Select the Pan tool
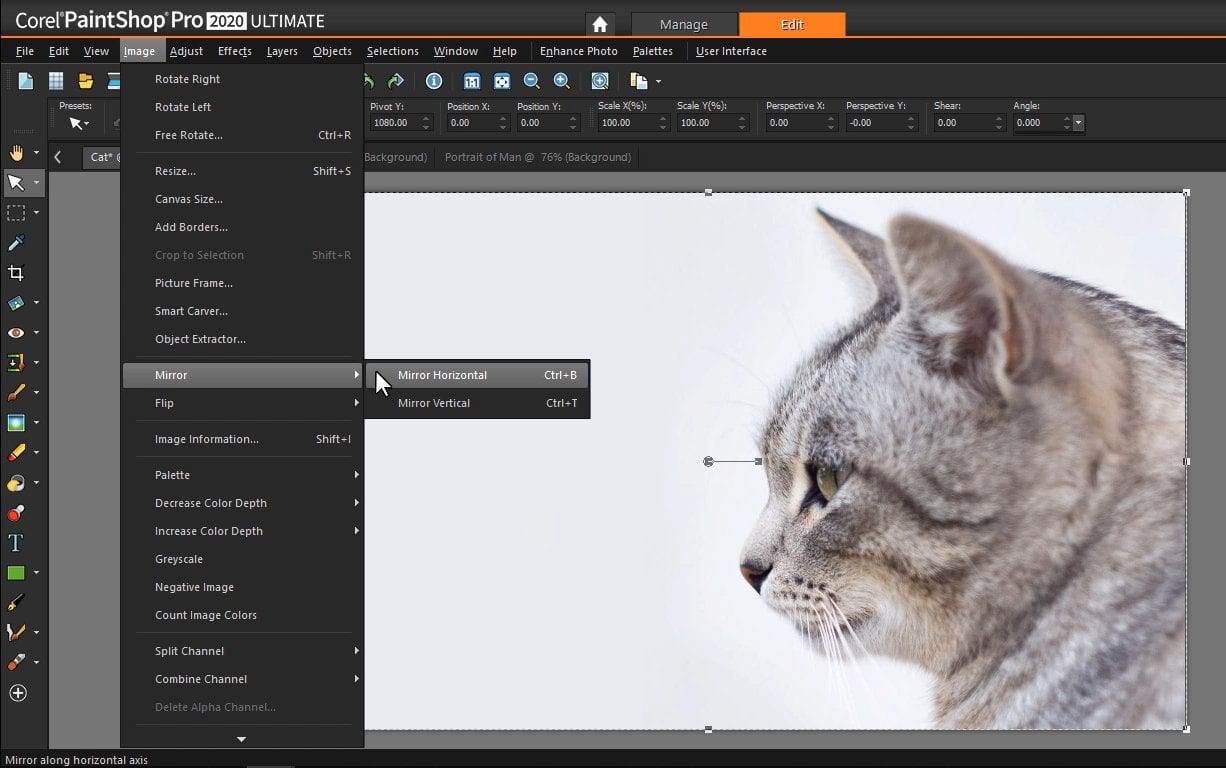 17,152
